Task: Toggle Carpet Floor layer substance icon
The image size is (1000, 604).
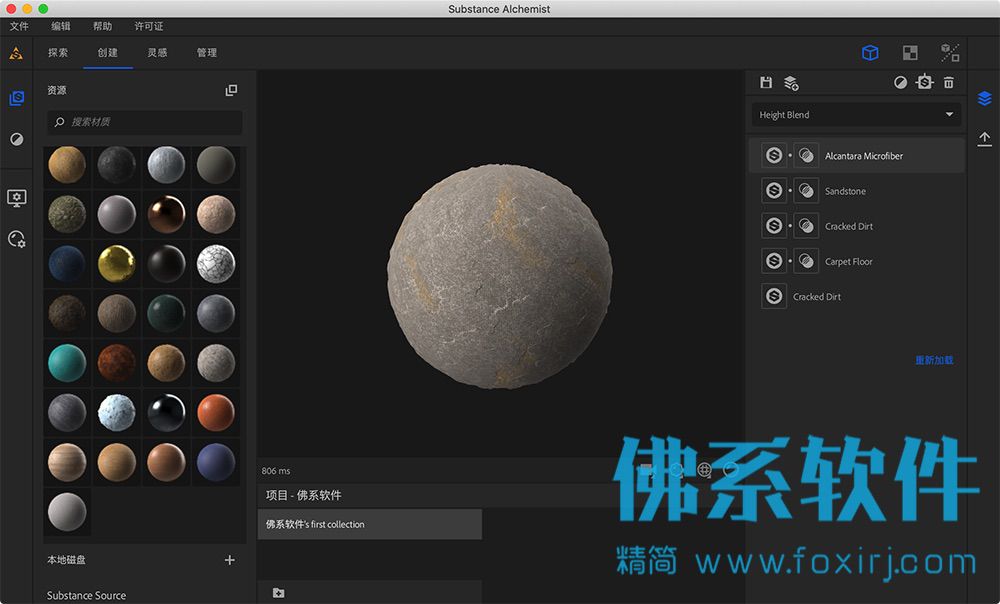Action: tap(774, 261)
